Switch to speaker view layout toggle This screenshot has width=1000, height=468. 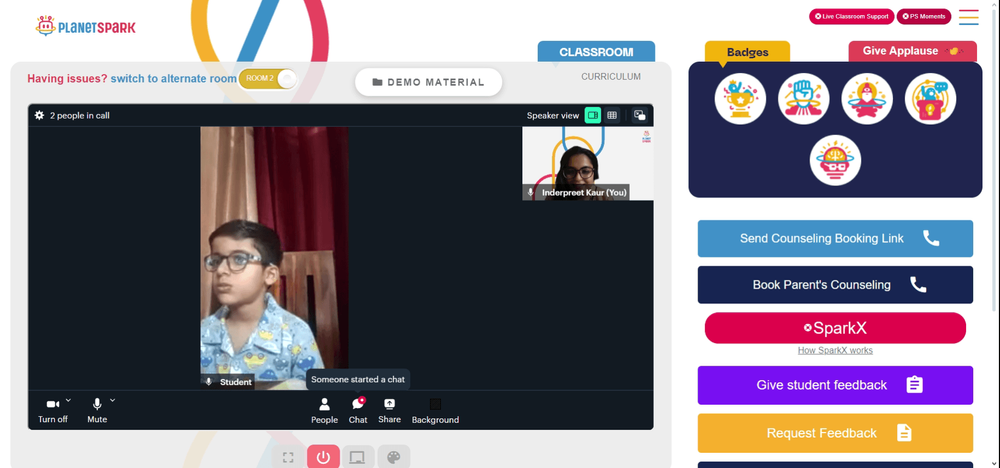pyautogui.click(x=592, y=115)
